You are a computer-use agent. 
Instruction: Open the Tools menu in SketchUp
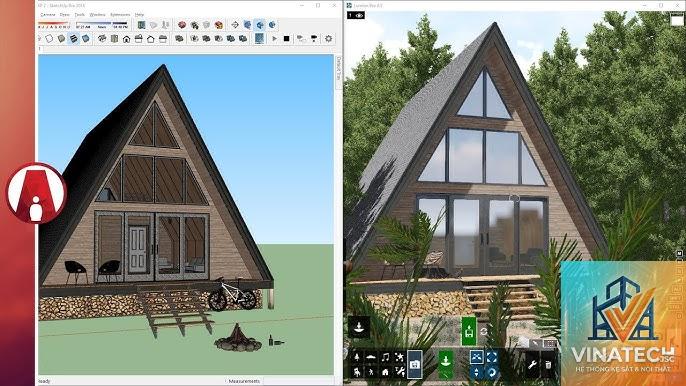[x=79, y=14]
